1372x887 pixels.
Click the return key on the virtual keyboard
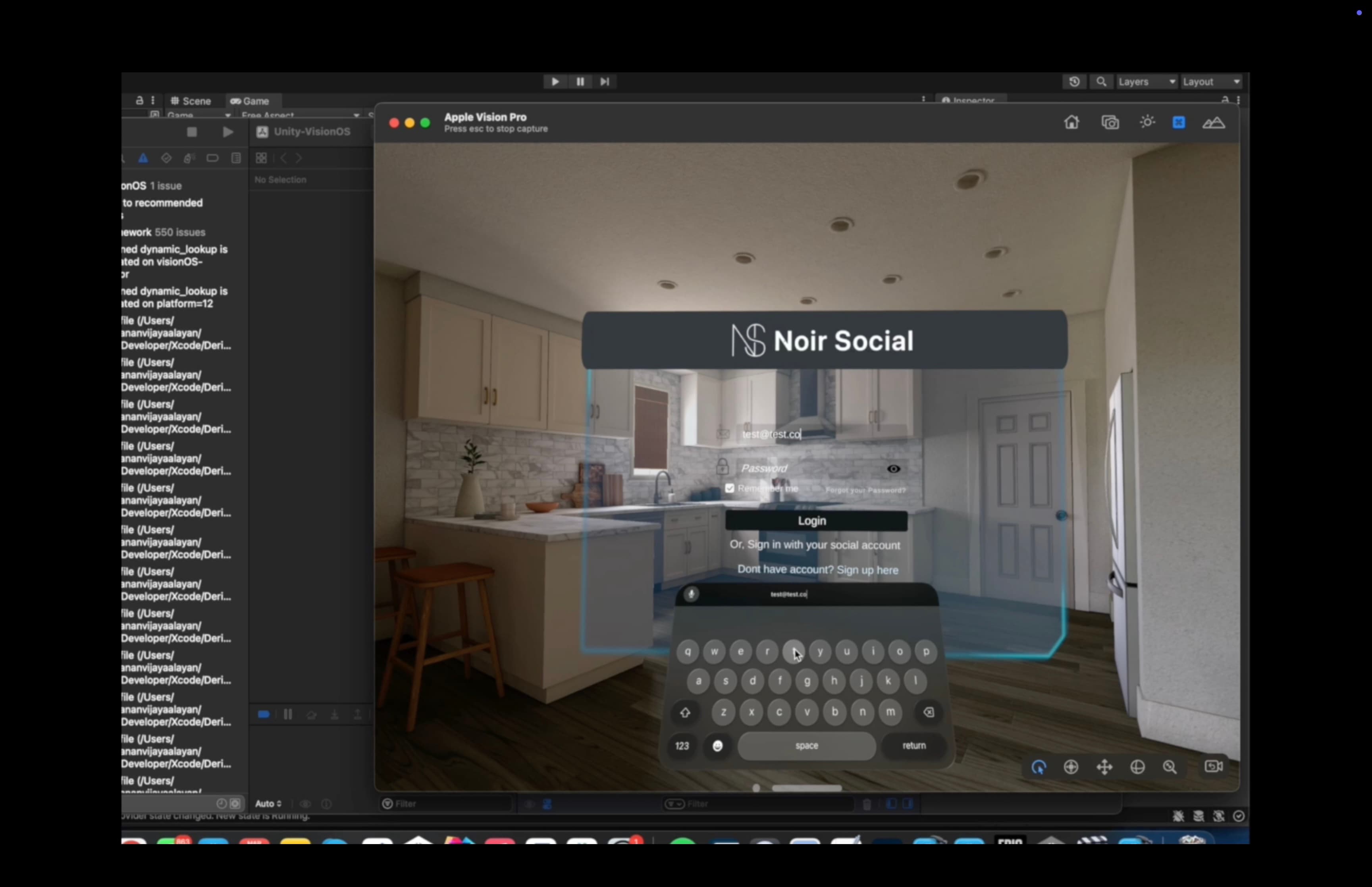point(914,745)
